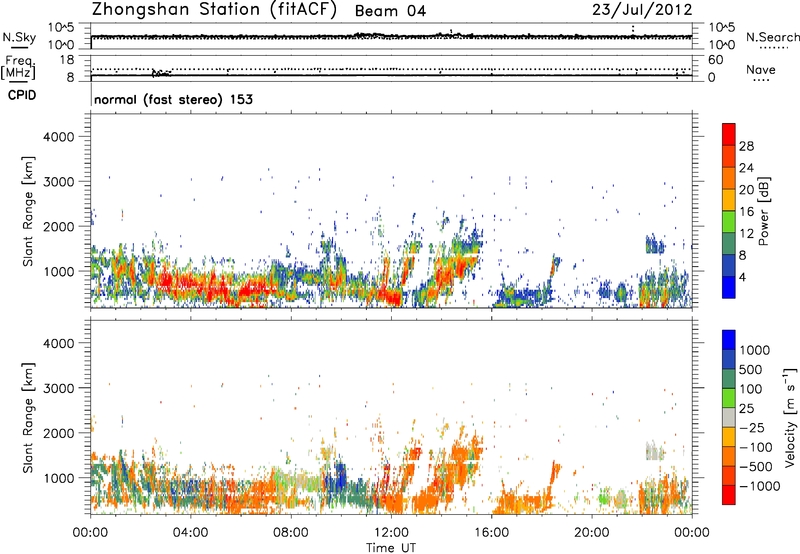Select the "Freq. [MHz]" axis label
The width and height of the screenshot is (800, 554).
point(18,68)
